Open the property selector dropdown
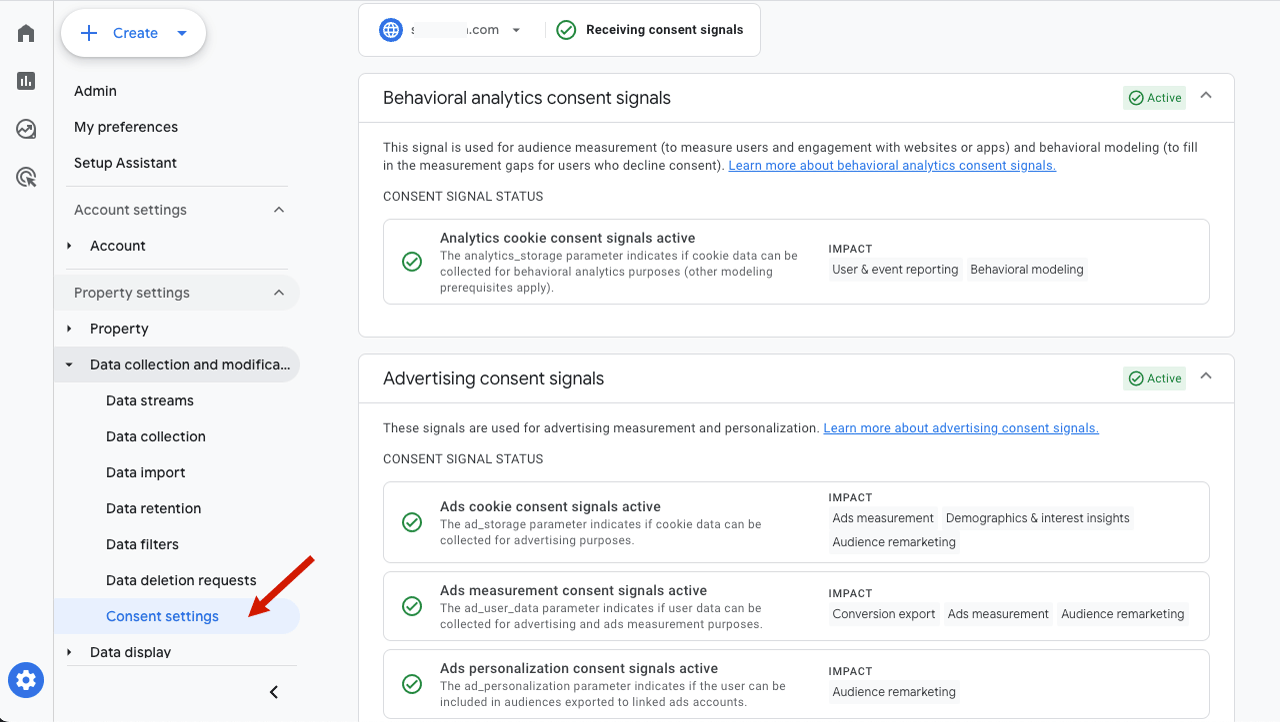The width and height of the screenshot is (1280, 722). [516, 30]
